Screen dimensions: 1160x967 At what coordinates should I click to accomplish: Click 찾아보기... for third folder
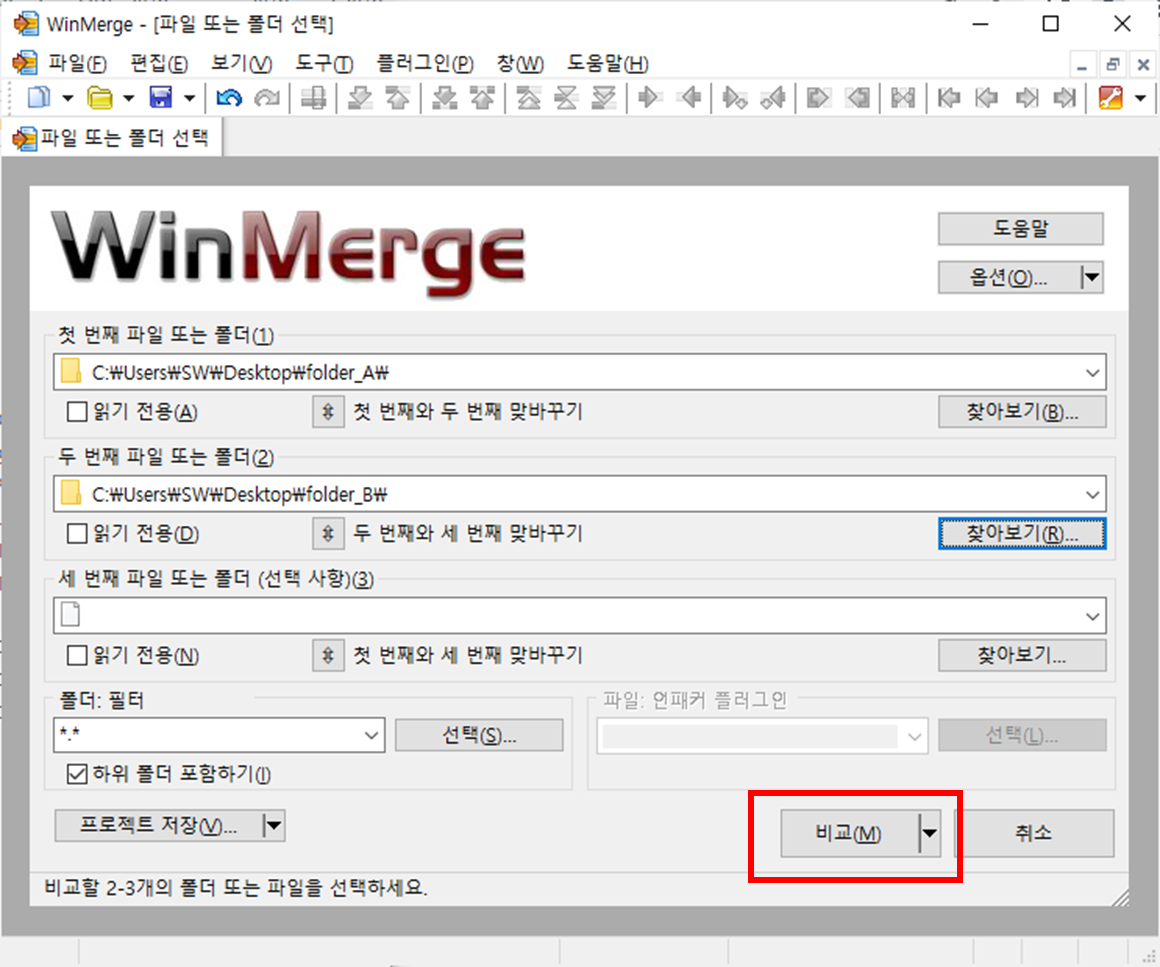(1022, 656)
